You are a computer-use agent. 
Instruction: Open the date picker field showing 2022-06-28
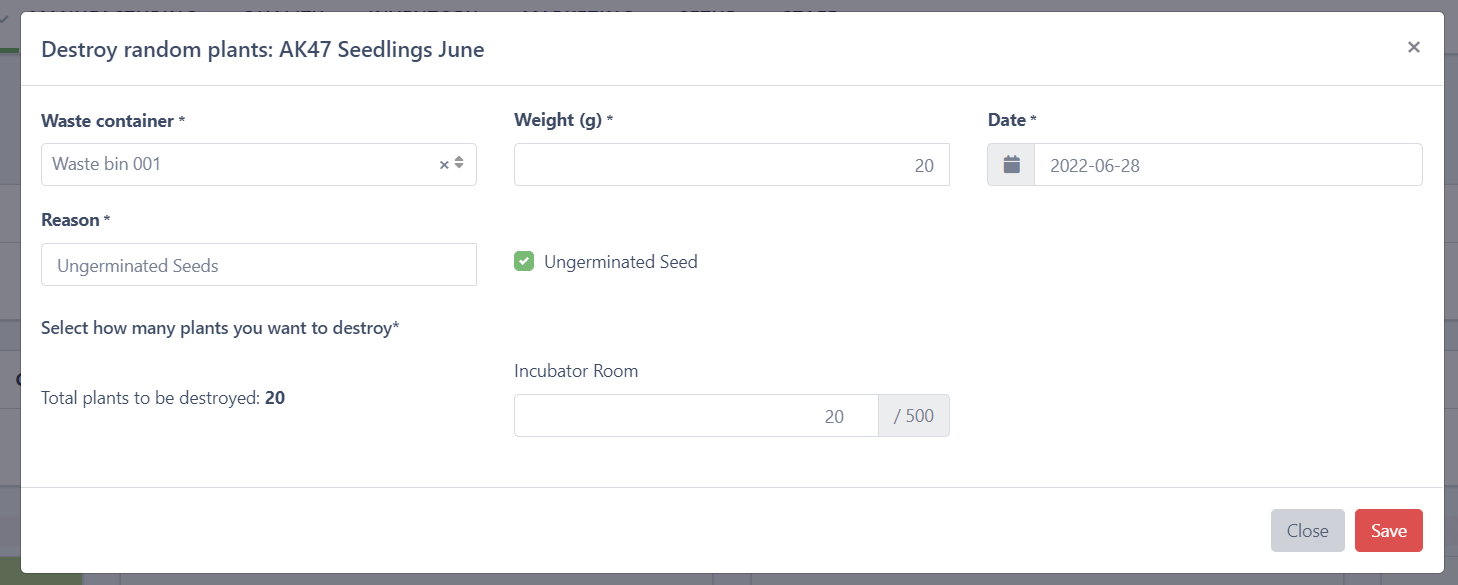click(1227, 165)
